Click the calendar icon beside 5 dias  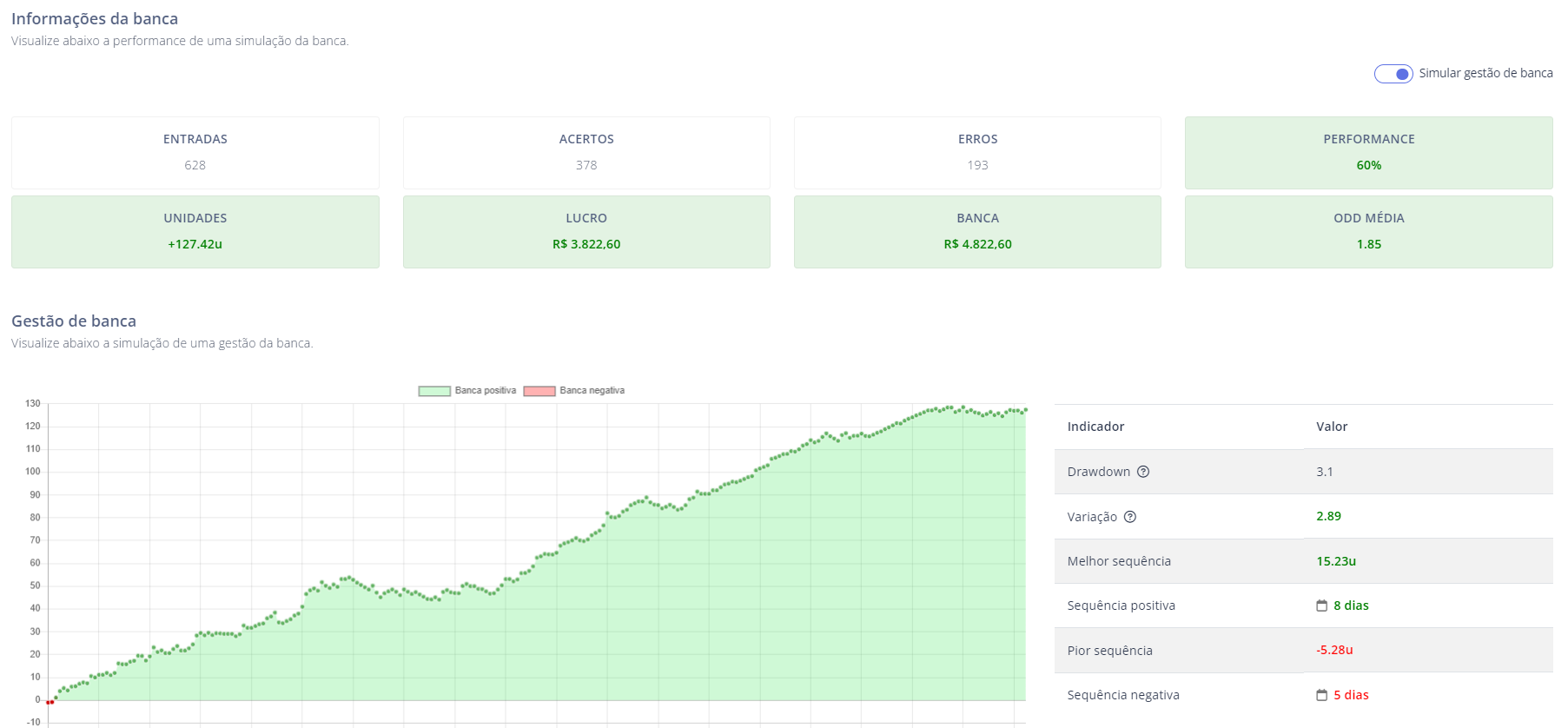click(x=1322, y=695)
